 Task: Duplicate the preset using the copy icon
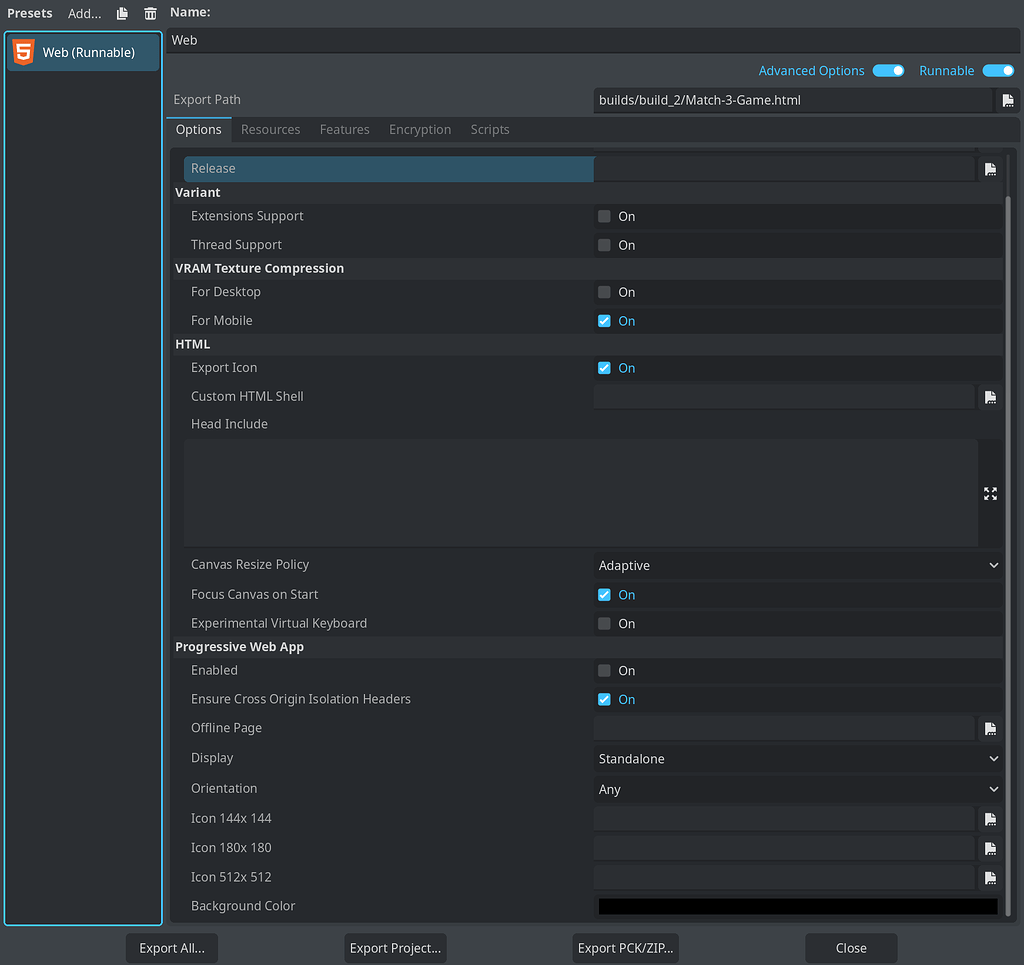[x=121, y=13]
